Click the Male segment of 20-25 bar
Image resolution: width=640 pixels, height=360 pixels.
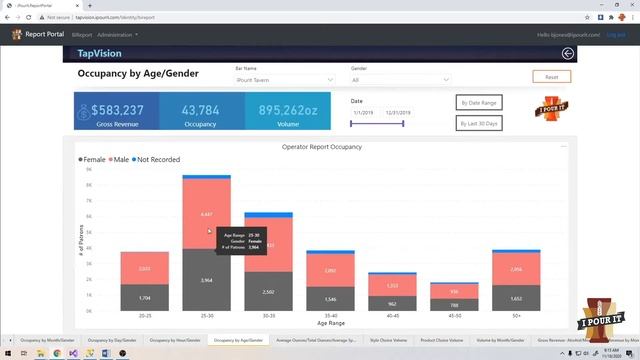click(144, 268)
